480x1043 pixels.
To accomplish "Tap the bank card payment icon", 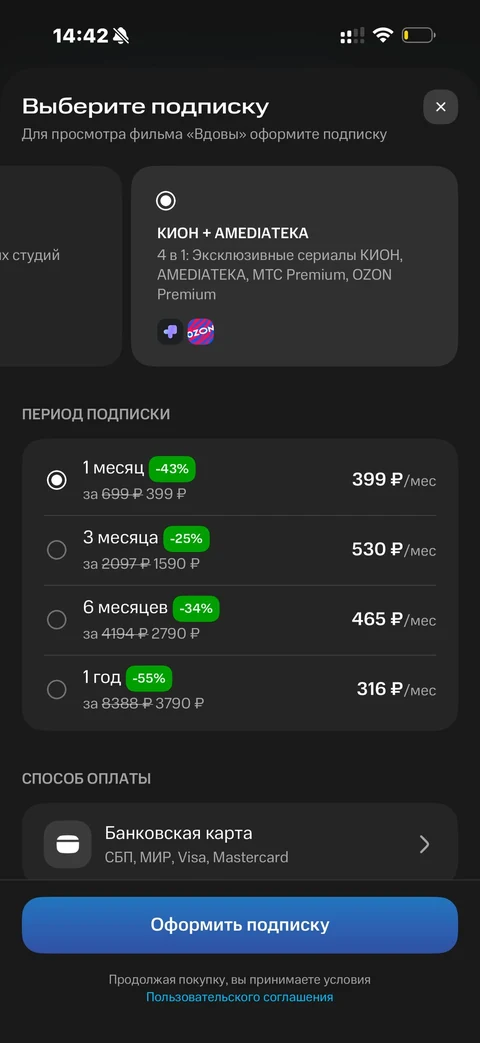I will pyautogui.click(x=67, y=844).
